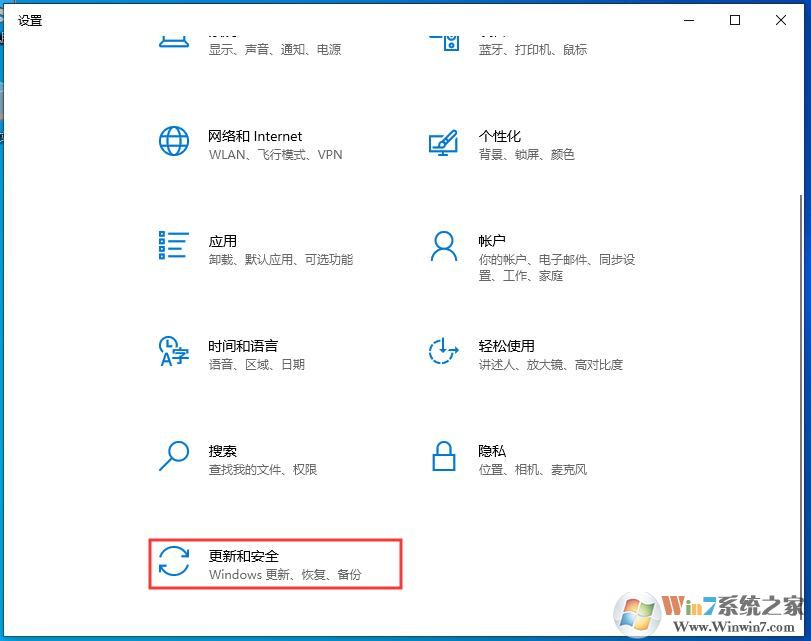
Task: Open 应用 apps list icon
Action: [x=174, y=246]
